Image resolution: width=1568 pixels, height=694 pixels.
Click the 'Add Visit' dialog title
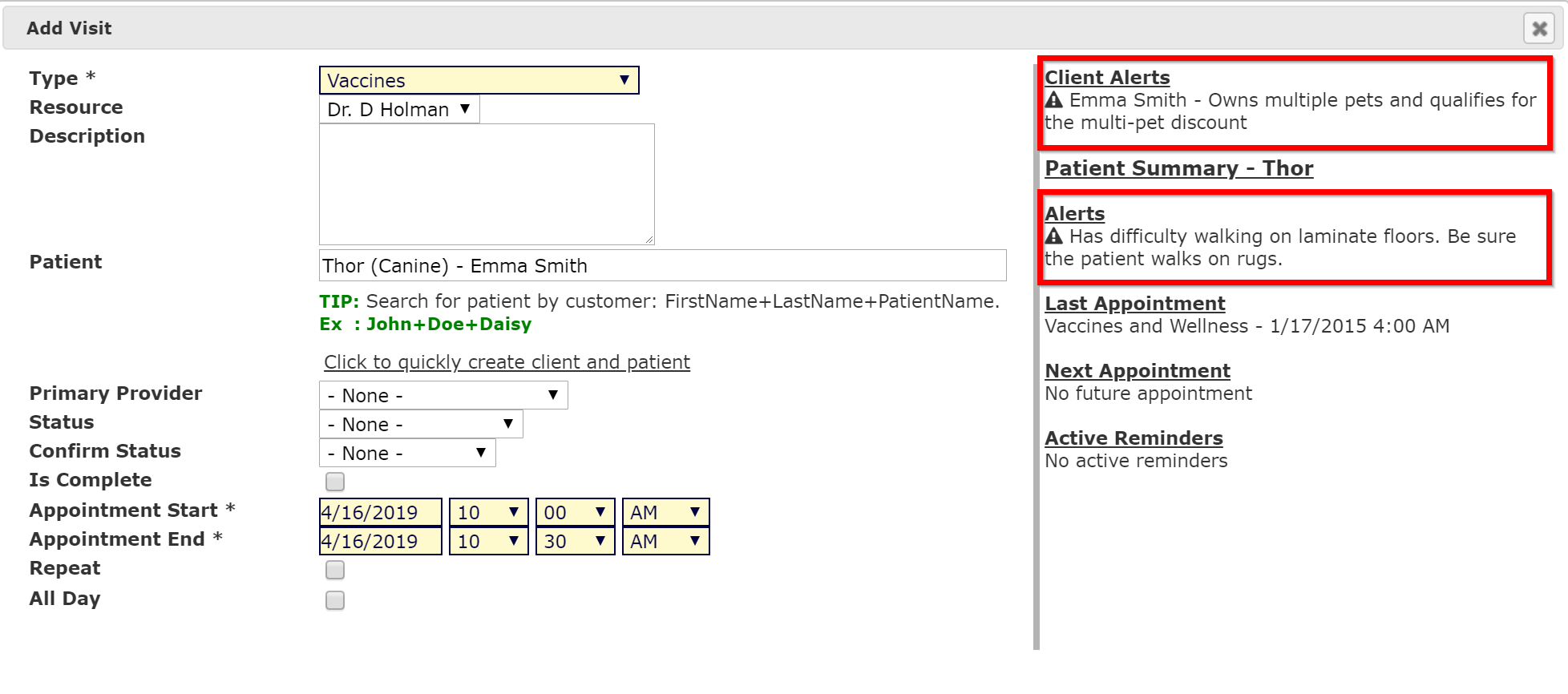(x=69, y=28)
